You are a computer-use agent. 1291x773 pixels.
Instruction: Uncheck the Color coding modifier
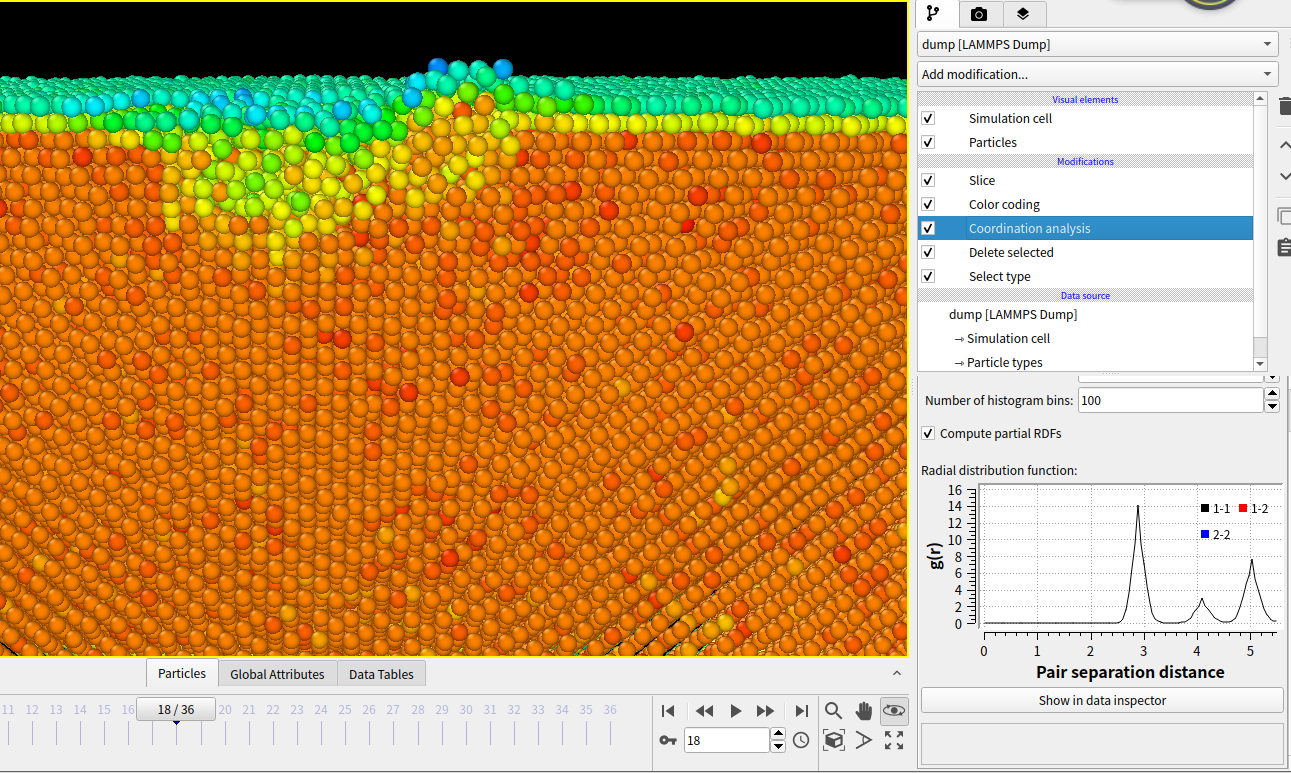coord(928,204)
